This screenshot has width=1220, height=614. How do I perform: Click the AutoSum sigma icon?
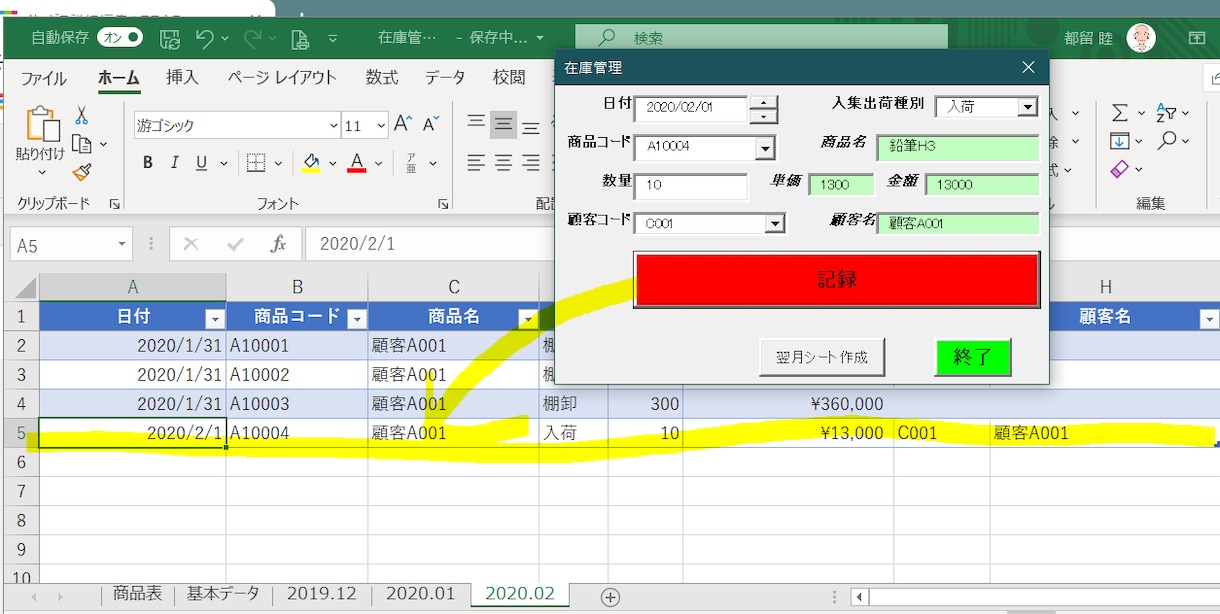coord(1120,113)
